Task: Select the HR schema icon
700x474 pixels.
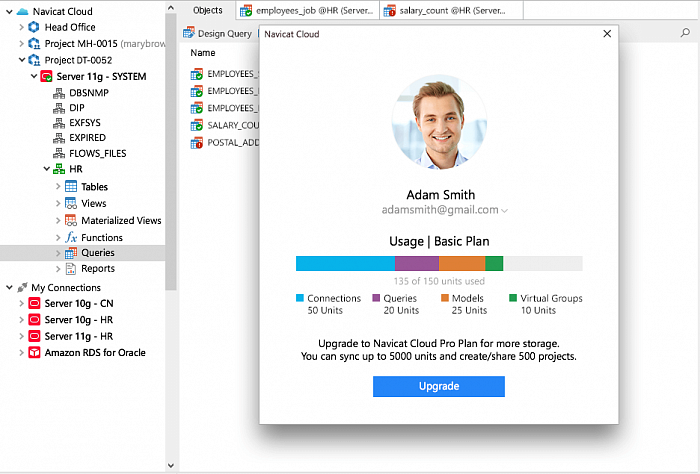Action: 59,170
